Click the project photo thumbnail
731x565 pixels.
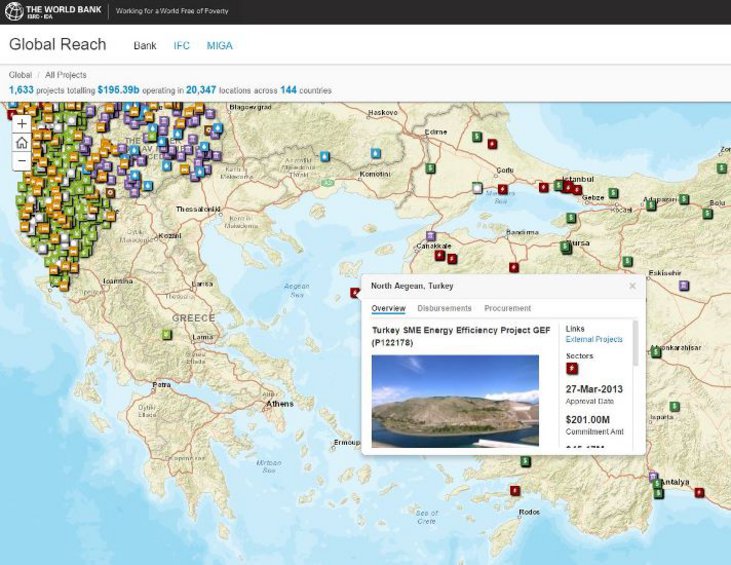pos(455,400)
